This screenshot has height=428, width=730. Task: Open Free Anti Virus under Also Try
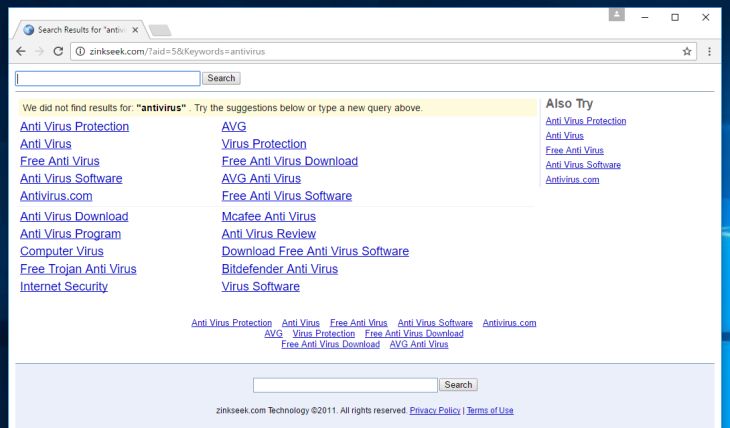point(575,150)
